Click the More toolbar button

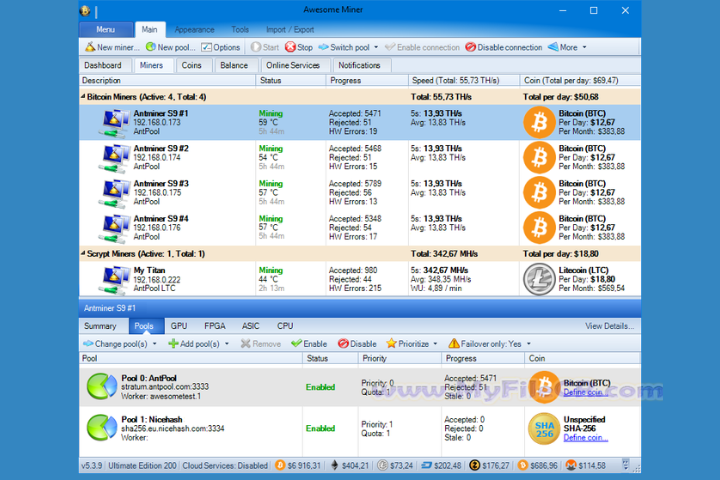pyautogui.click(x=563, y=47)
